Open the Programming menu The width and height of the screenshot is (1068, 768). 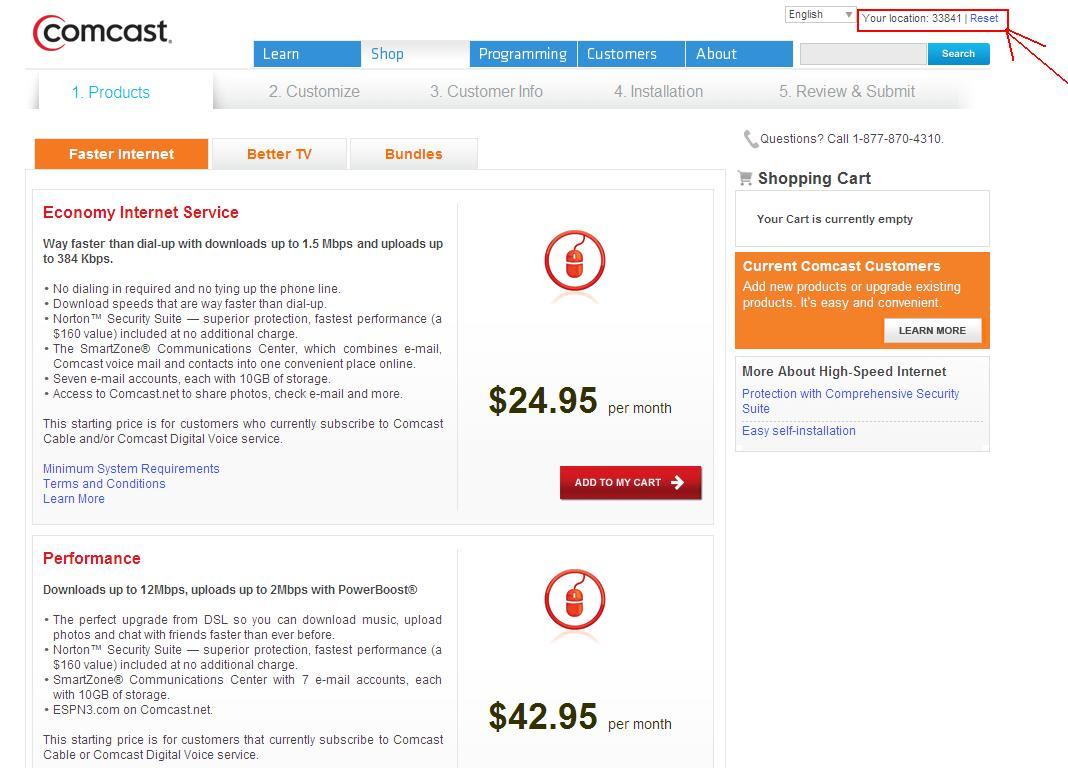(523, 54)
